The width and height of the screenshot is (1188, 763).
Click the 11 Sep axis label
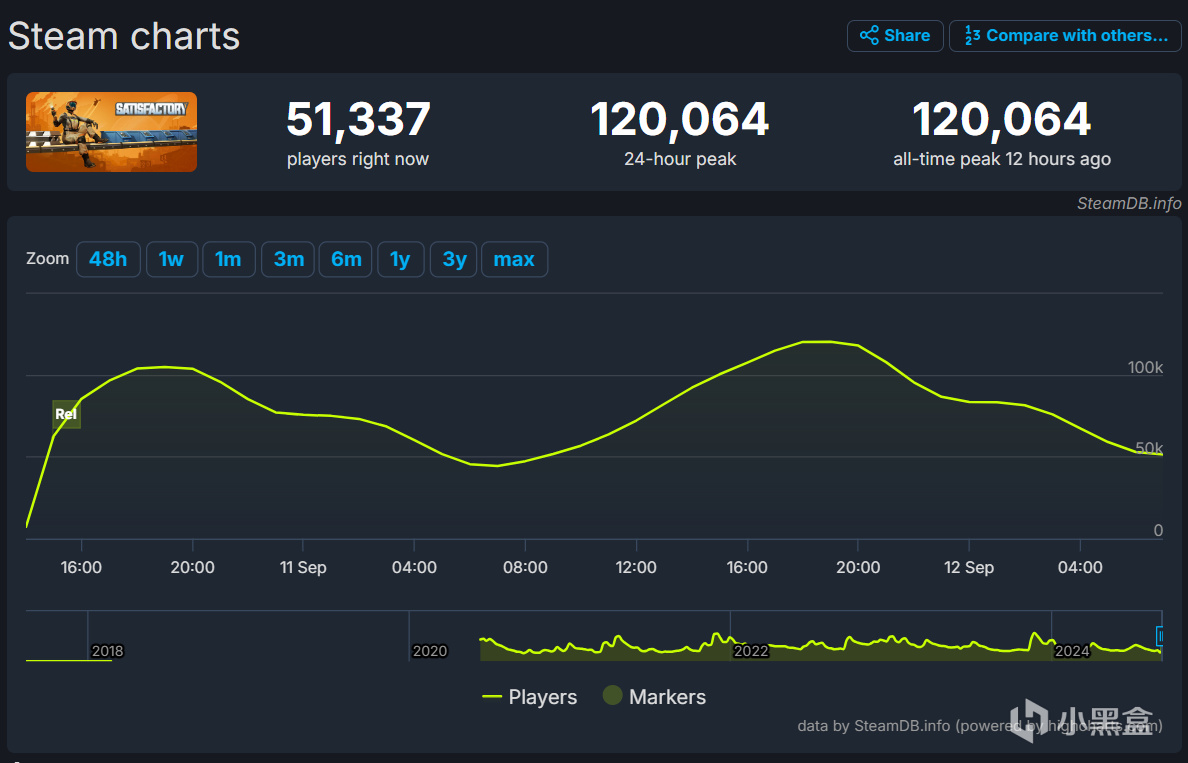pos(303,568)
